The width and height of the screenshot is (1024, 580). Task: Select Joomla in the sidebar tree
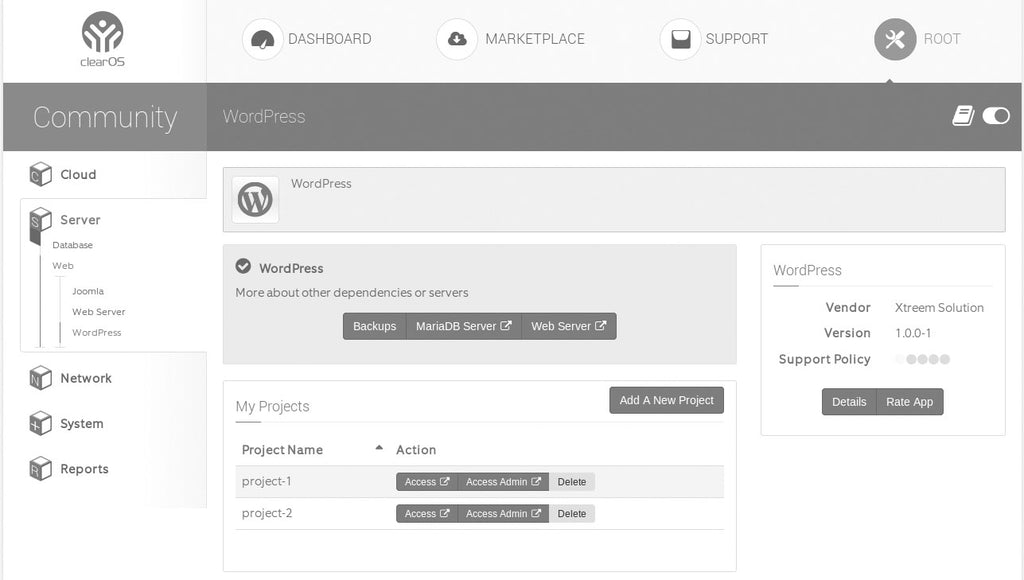click(x=88, y=291)
